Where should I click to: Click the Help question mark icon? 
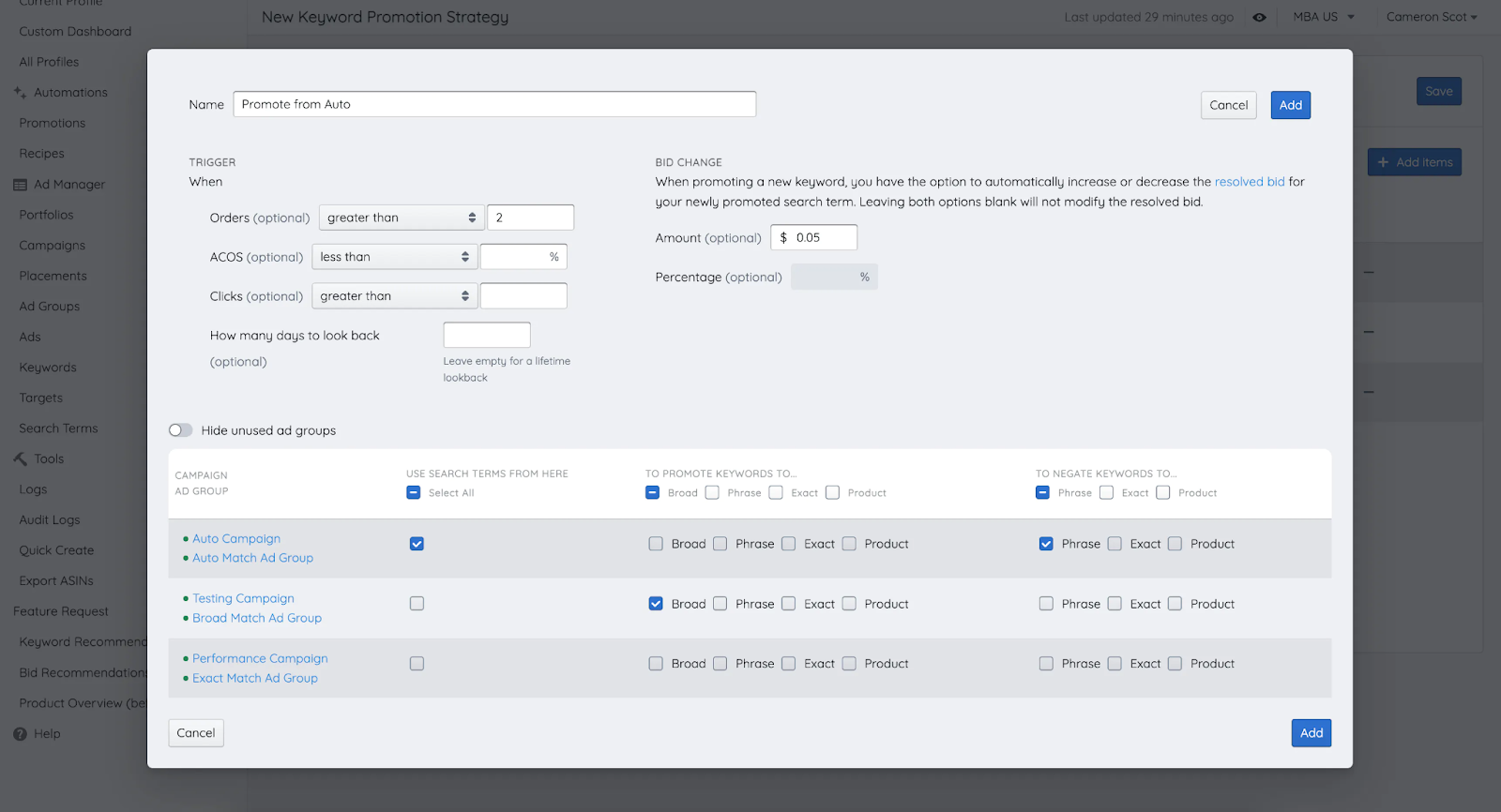[20, 734]
